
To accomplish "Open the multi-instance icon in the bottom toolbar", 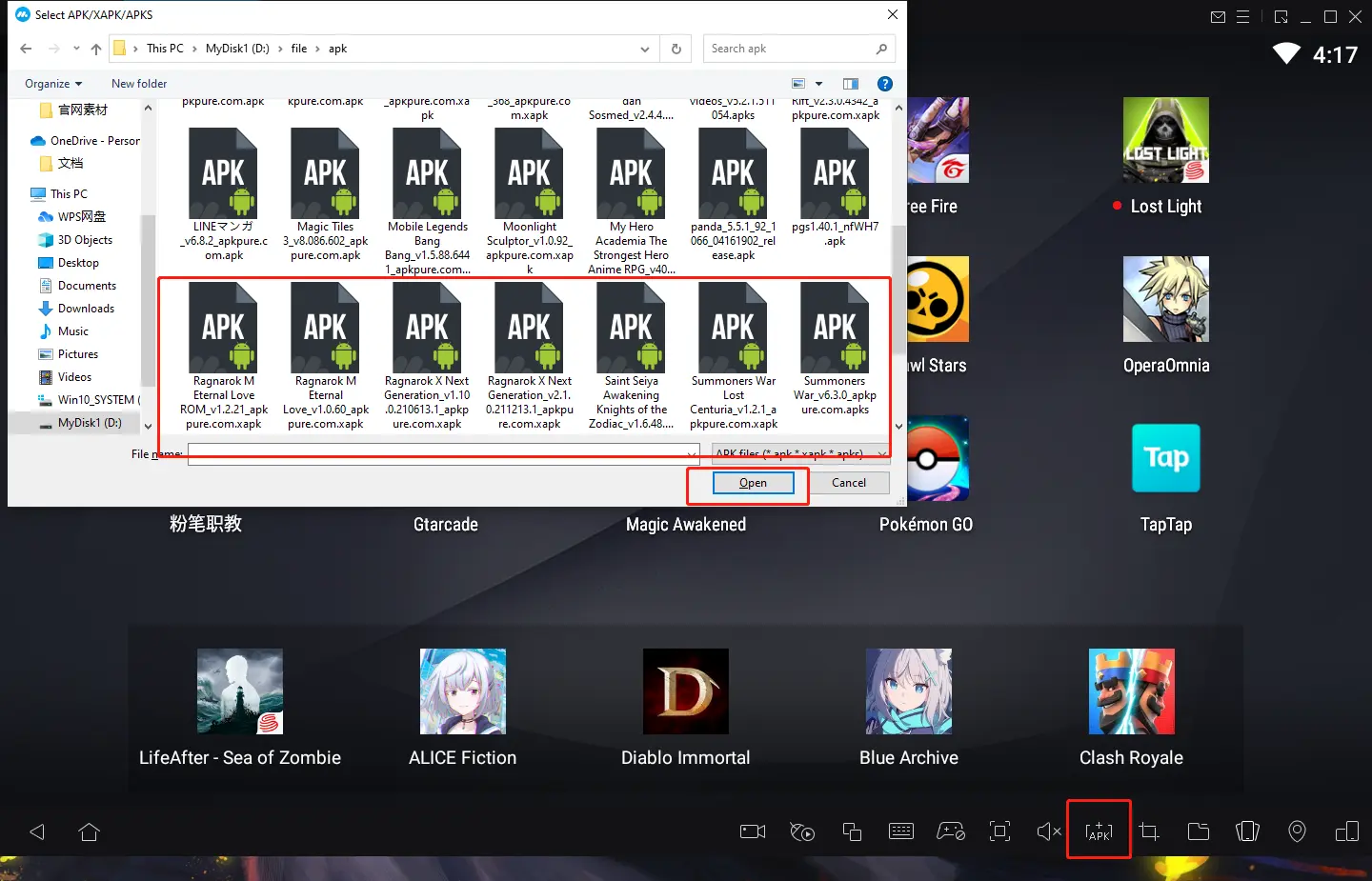I will tap(852, 831).
